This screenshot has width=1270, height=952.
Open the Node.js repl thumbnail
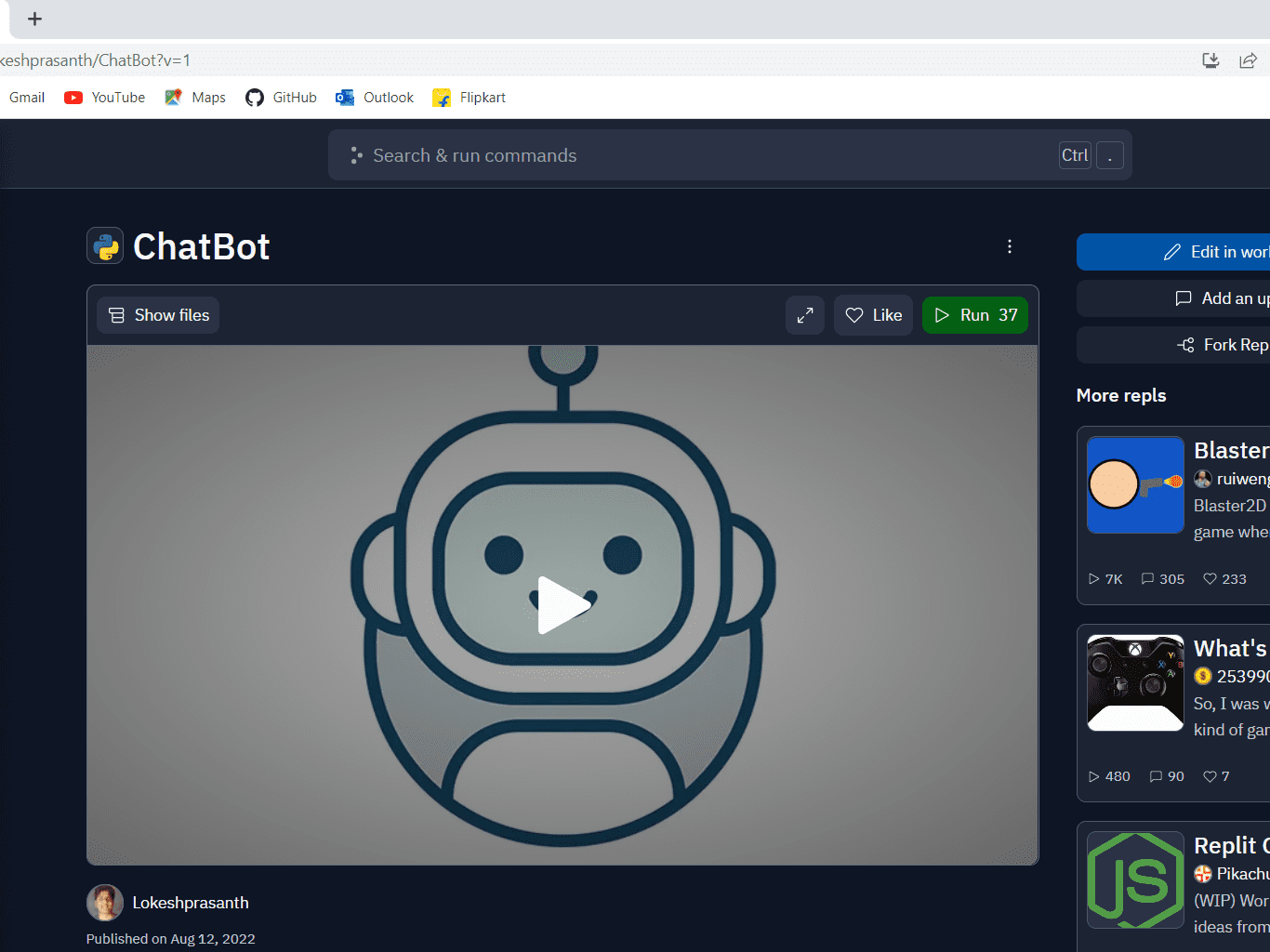[x=1135, y=880]
